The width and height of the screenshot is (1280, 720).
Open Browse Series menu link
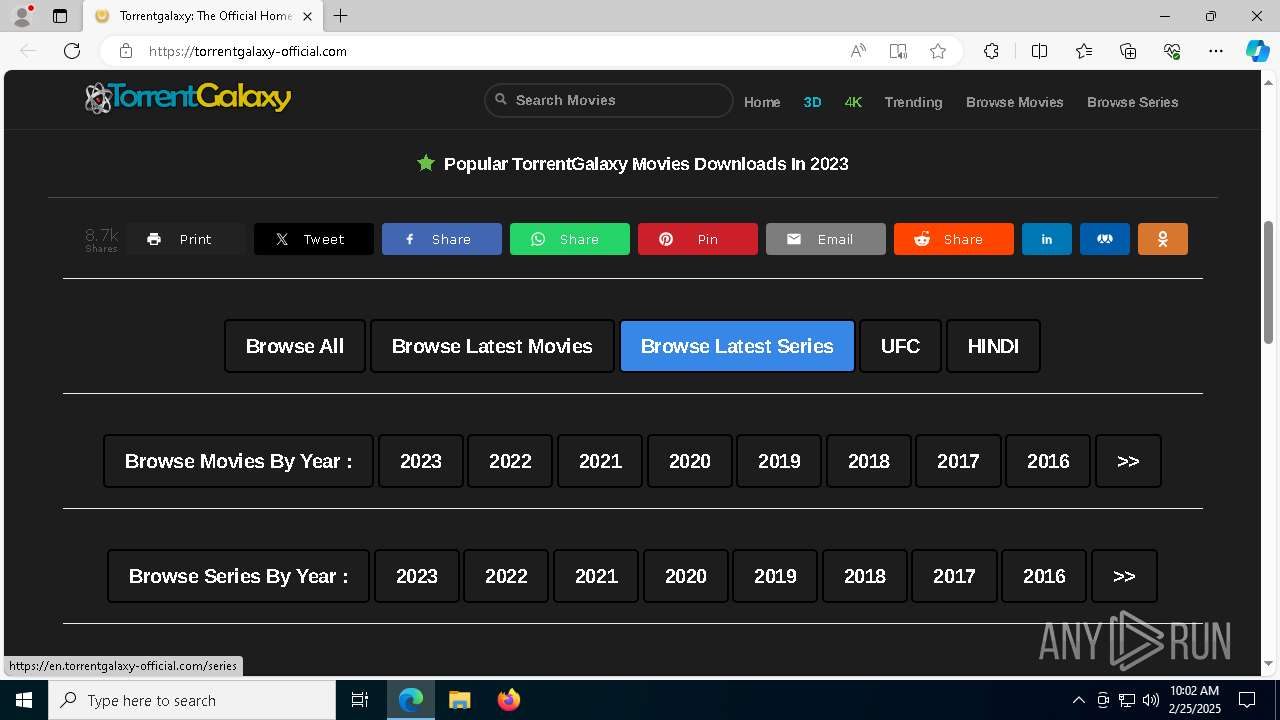pyautogui.click(x=1132, y=102)
